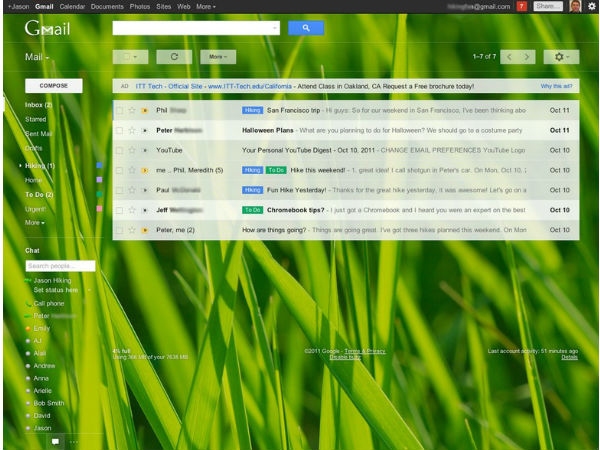The width and height of the screenshot is (600, 450).
Task: Open the account profile photo
Action: (575, 6)
